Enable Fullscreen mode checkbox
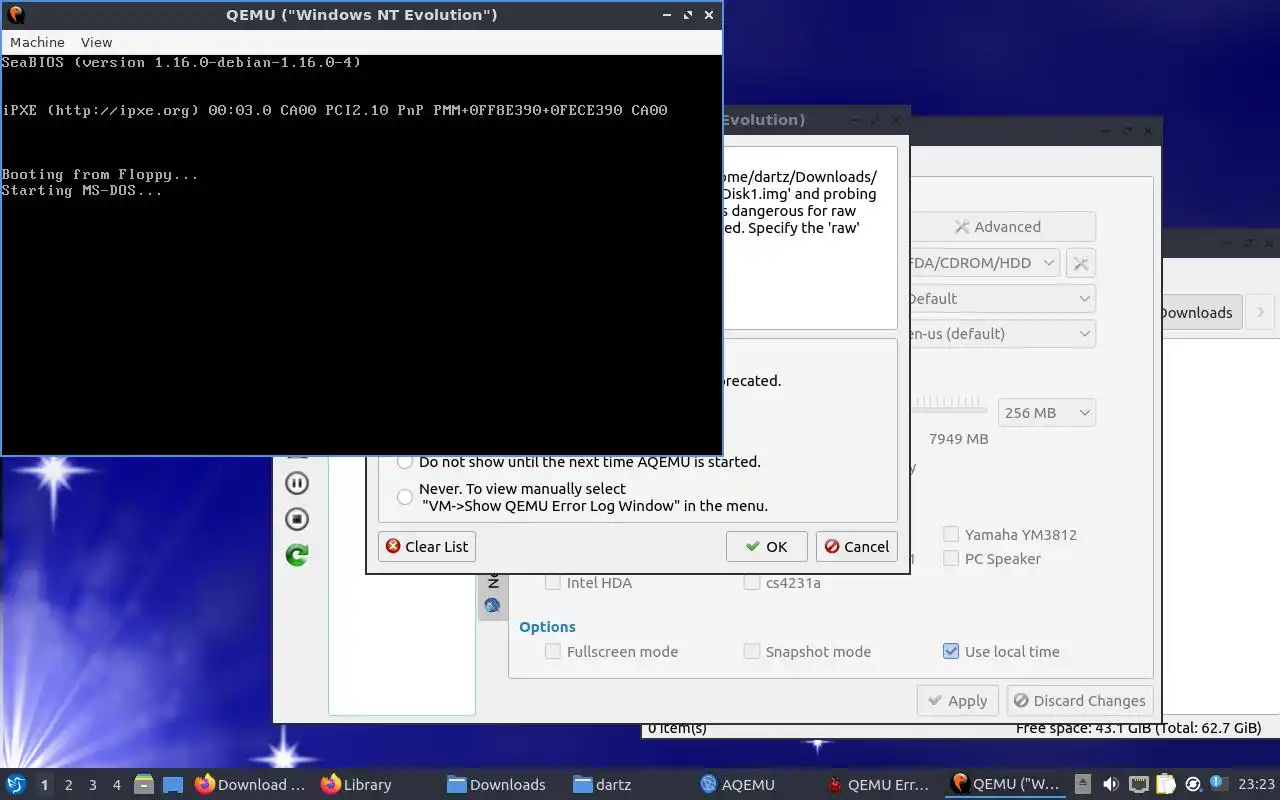This screenshot has width=1280, height=800. tap(553, 652)
